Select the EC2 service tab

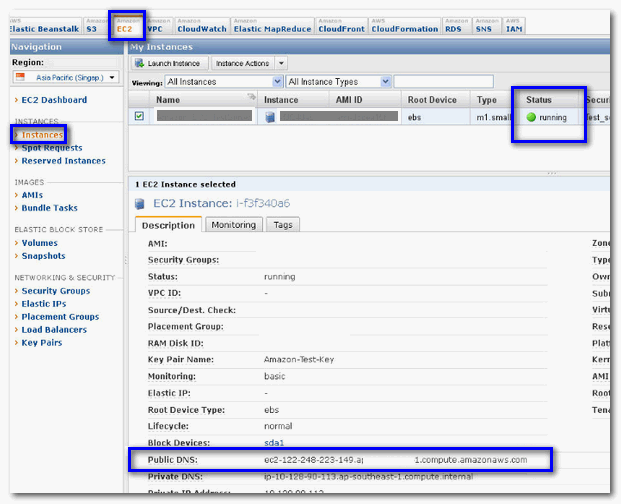click(x=128, y=26)
